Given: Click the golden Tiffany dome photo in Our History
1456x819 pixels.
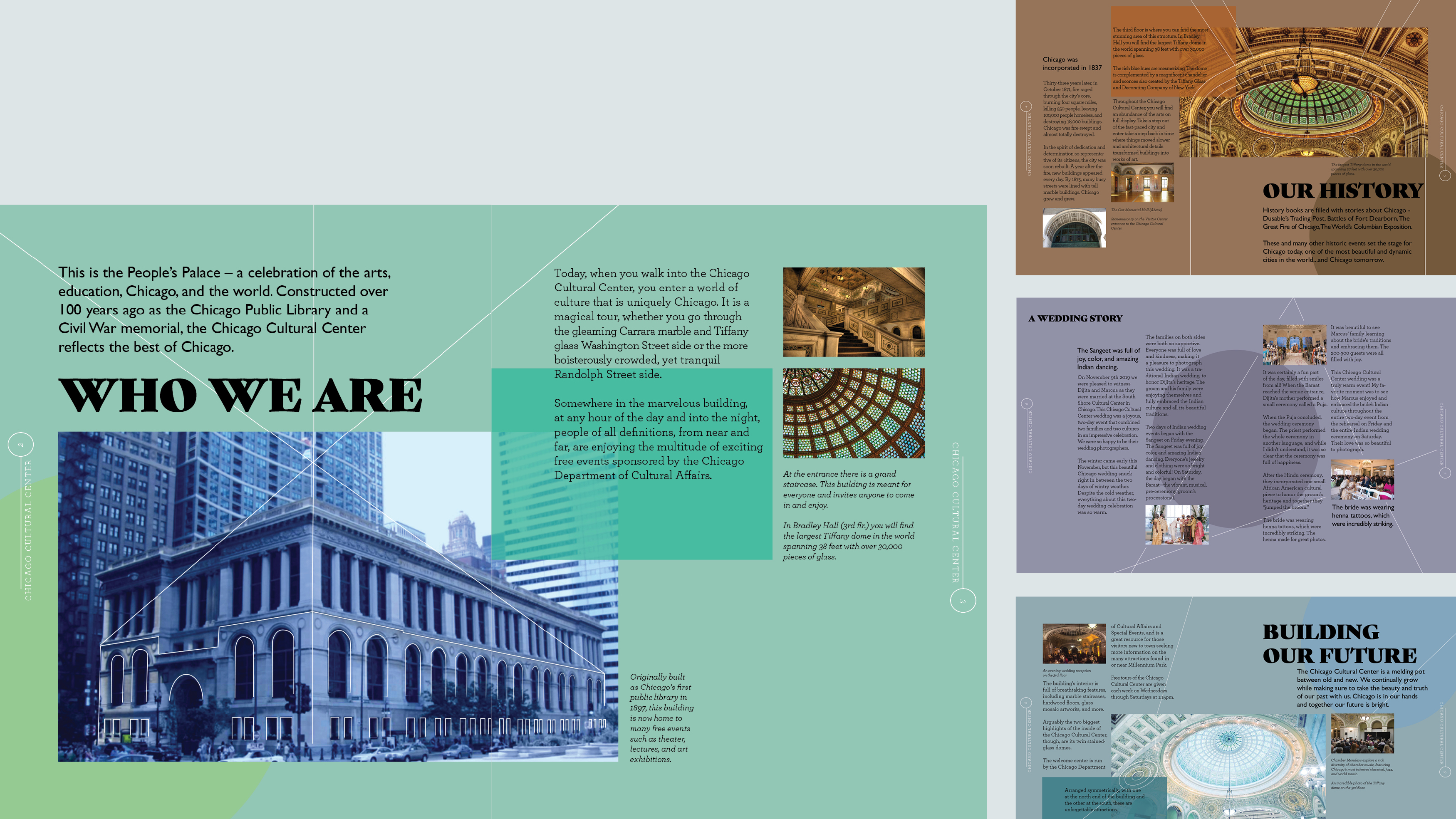Looking at the screenshot, I should tap(1303, 92).
